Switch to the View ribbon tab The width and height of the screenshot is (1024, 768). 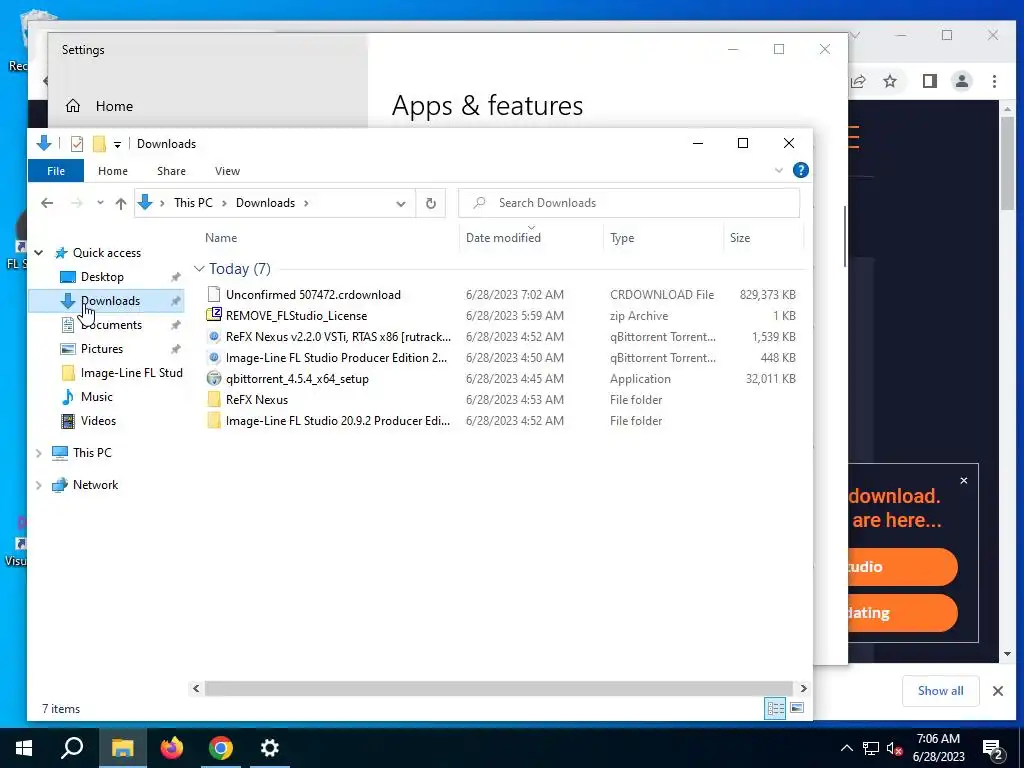[227, 171]
